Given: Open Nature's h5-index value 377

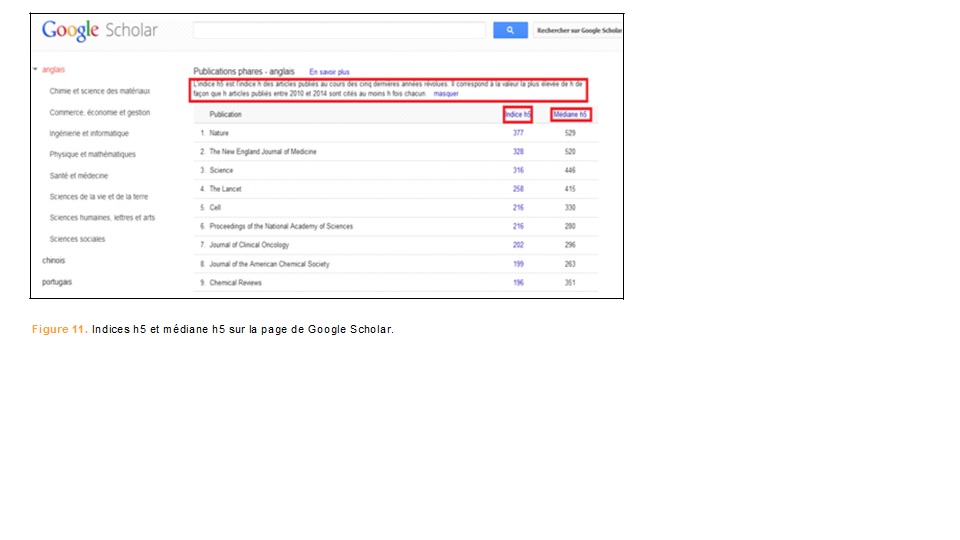Looking at the screenshot, I should point(518,133).
